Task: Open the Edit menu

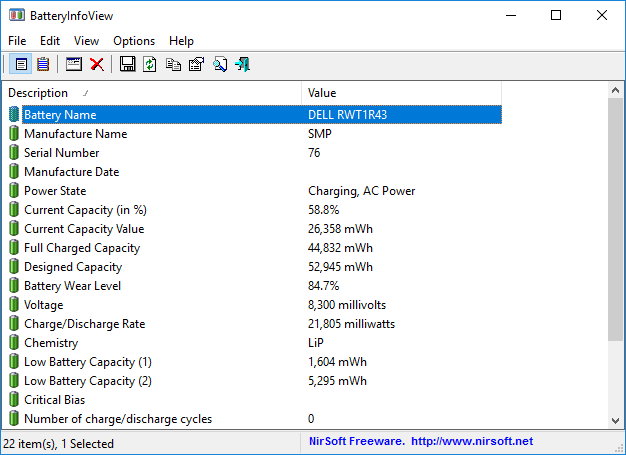Action: [x=50, y=41]
